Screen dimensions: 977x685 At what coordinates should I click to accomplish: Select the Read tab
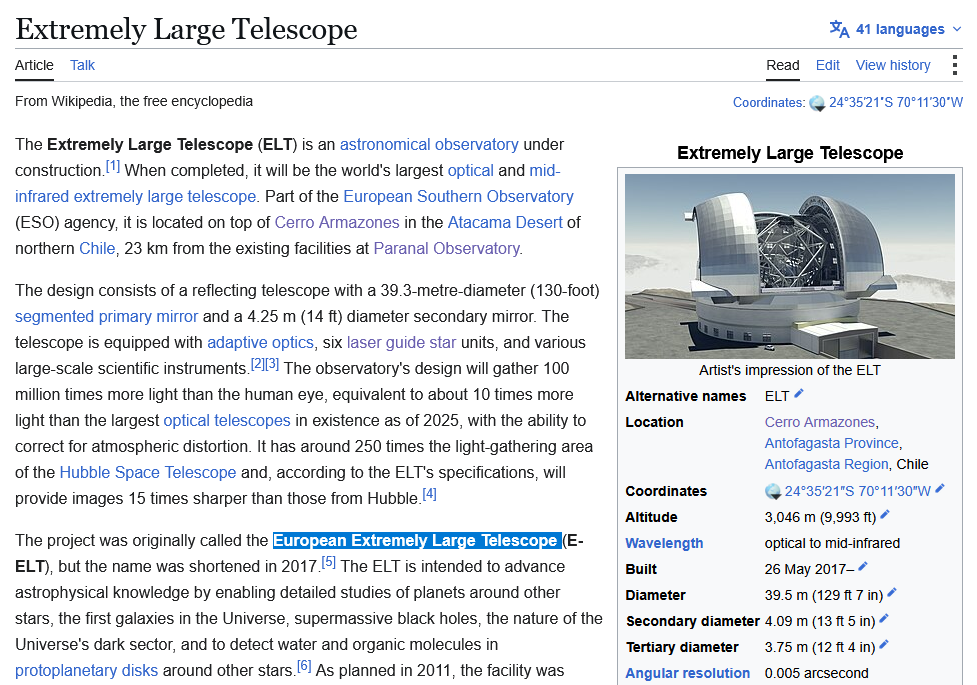click(x=783, y=65)
